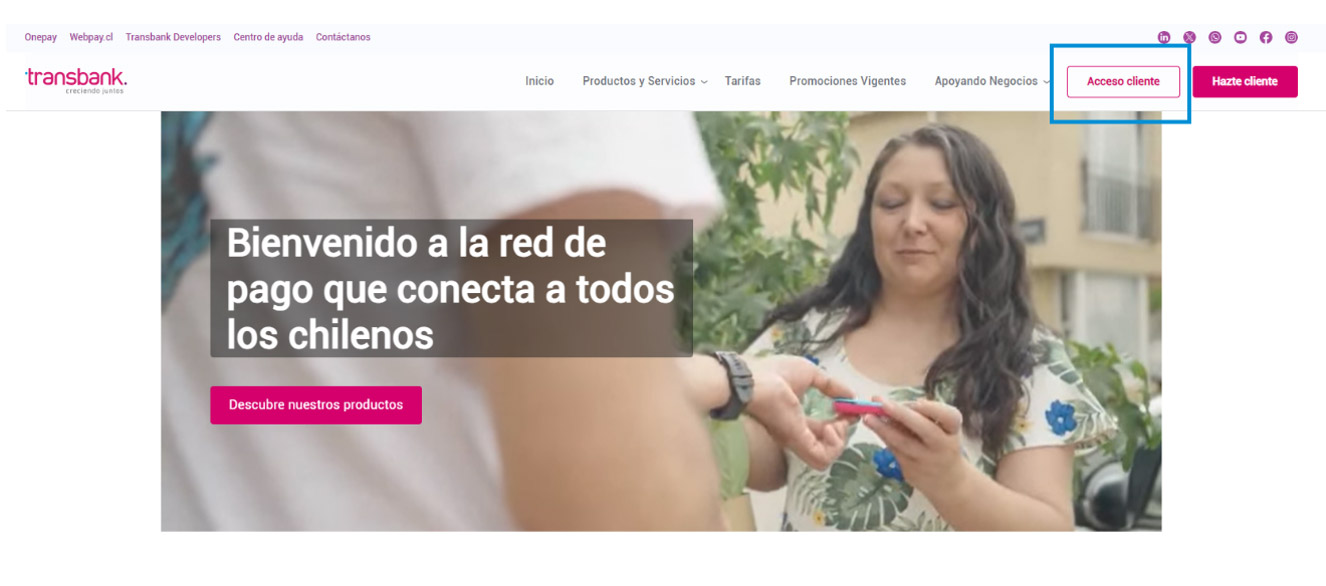Open the X (Twitter) social icon
Viewport: 1326px width, 586px height.
click(x=1189, y=37)
